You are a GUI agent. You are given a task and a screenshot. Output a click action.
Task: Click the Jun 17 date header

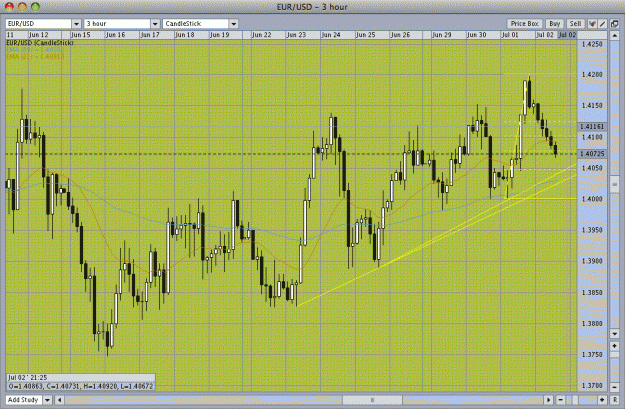150,35
